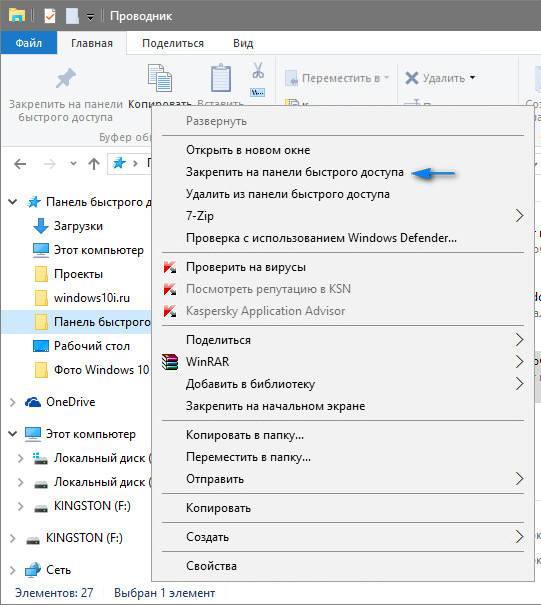The image size is (541, 605).
Task: Expand the OneDrive tree node
Action: [13, 402]
